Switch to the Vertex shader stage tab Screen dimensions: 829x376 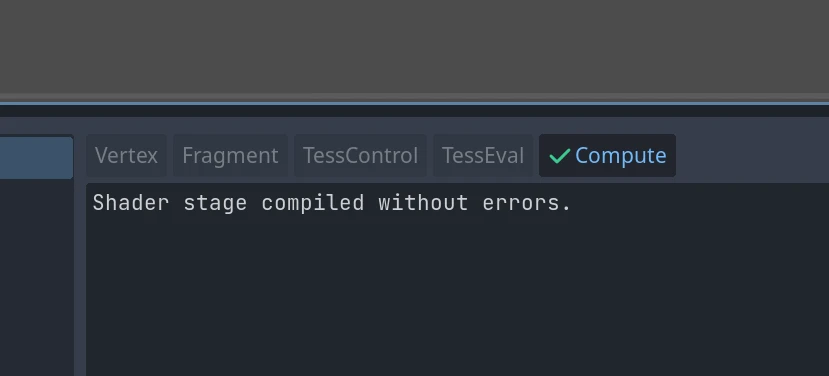126,155
